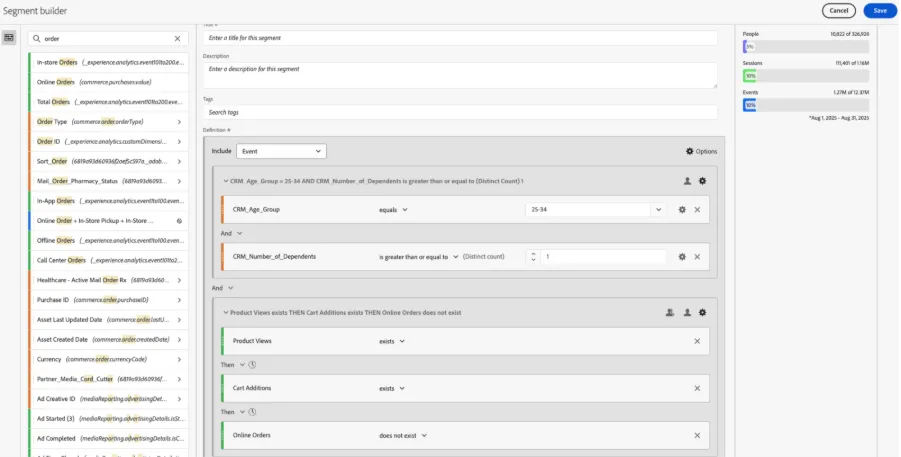
Task: Remove the Cart Additions condition
Action: tap(697, 388)
